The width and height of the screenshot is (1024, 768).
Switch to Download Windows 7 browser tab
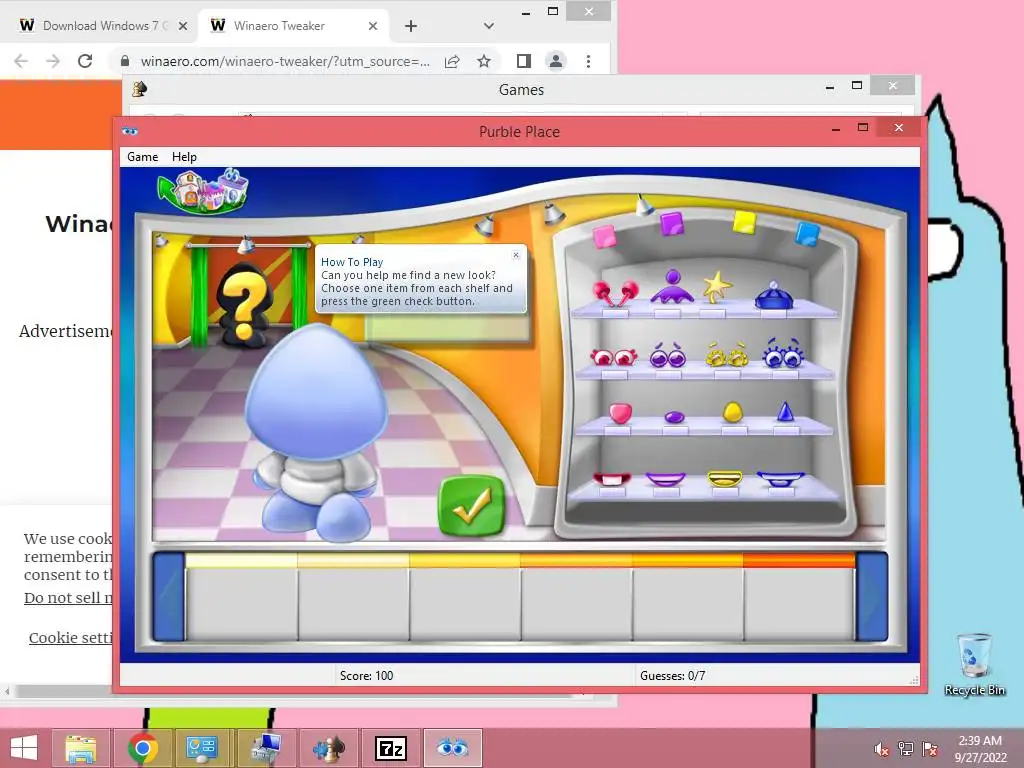pos(101,25)
